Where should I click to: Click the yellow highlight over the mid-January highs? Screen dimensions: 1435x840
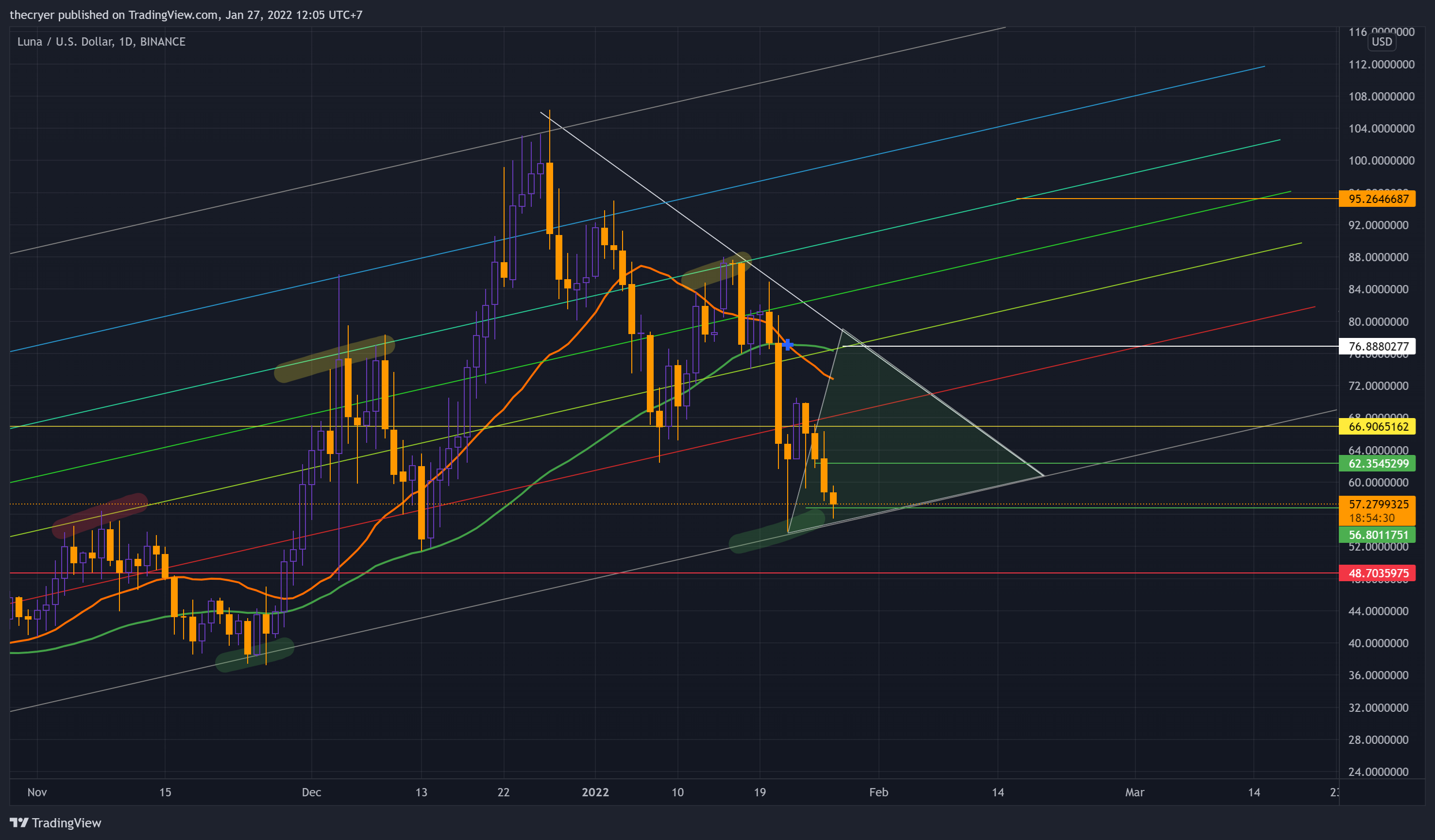pos(716,271)
